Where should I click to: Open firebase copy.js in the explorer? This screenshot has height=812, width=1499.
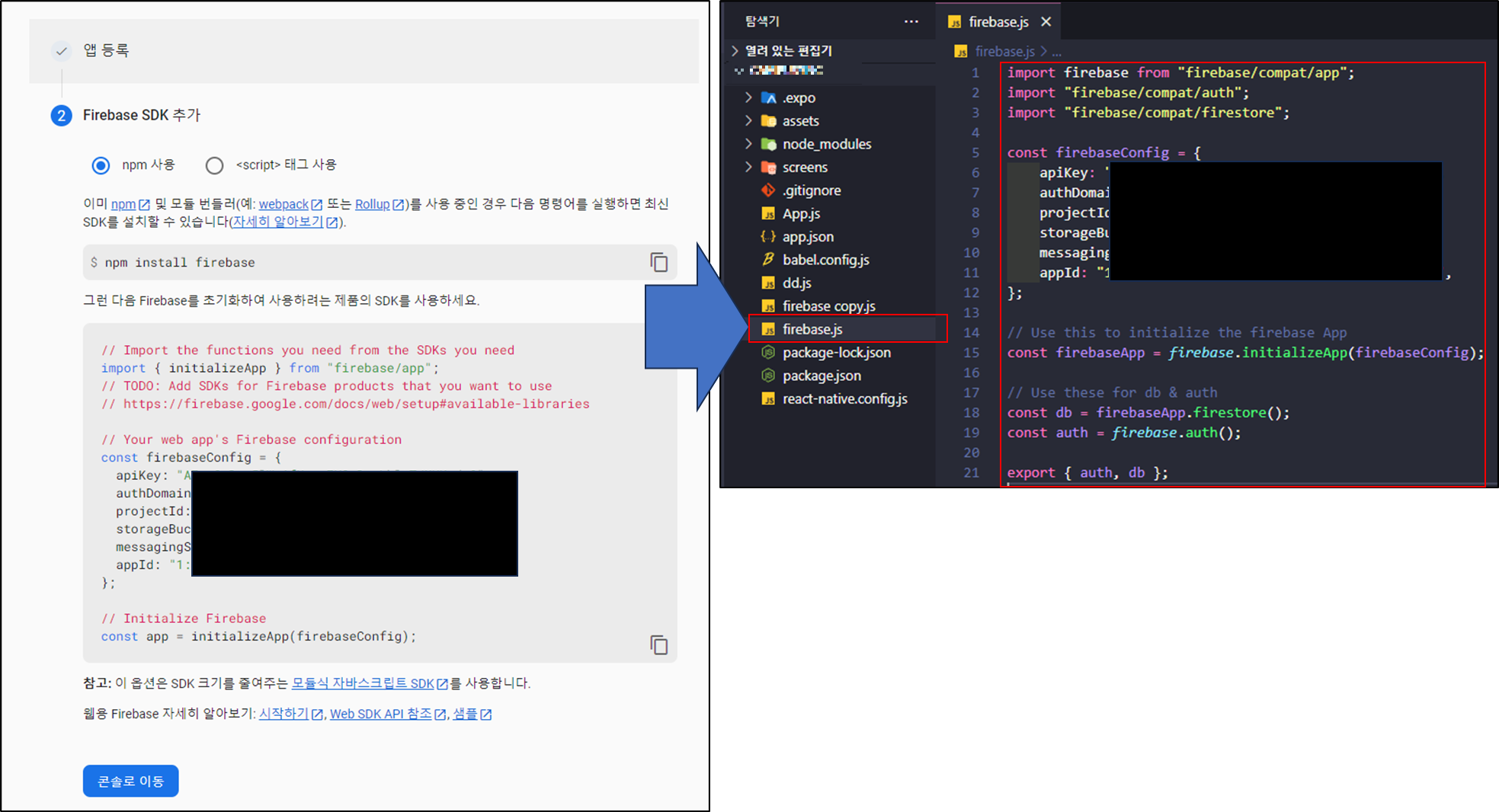tap(829, 306)
